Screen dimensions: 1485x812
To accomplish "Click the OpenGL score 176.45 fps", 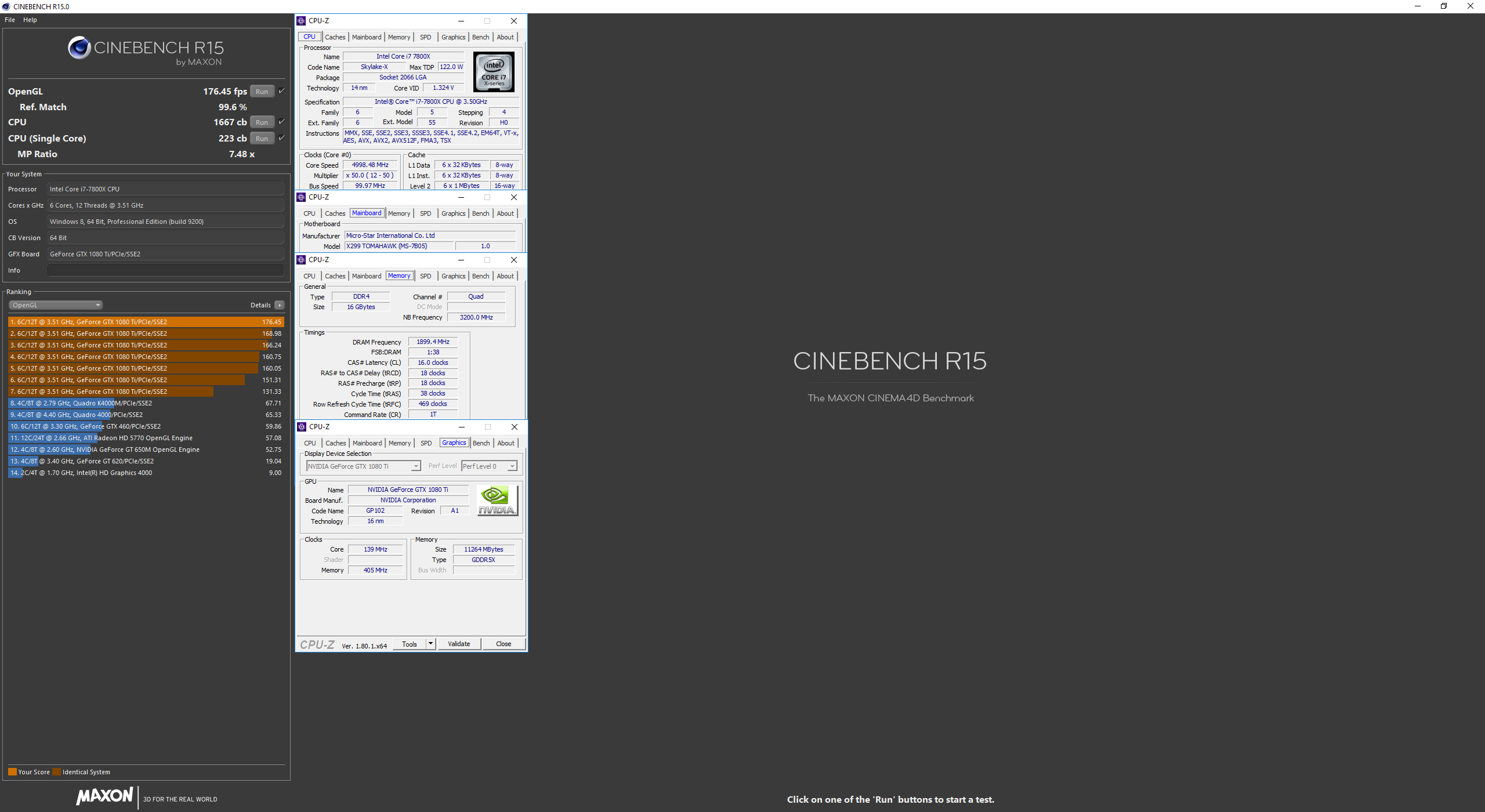I will [225, 92].
